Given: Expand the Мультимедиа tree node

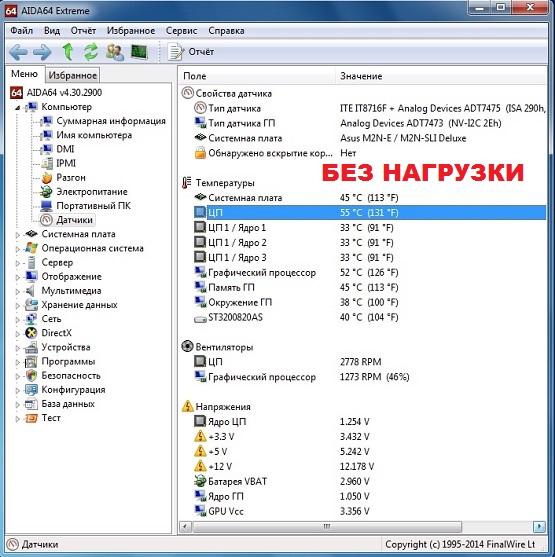Looking at the screenshot, I should pos(17,291).
